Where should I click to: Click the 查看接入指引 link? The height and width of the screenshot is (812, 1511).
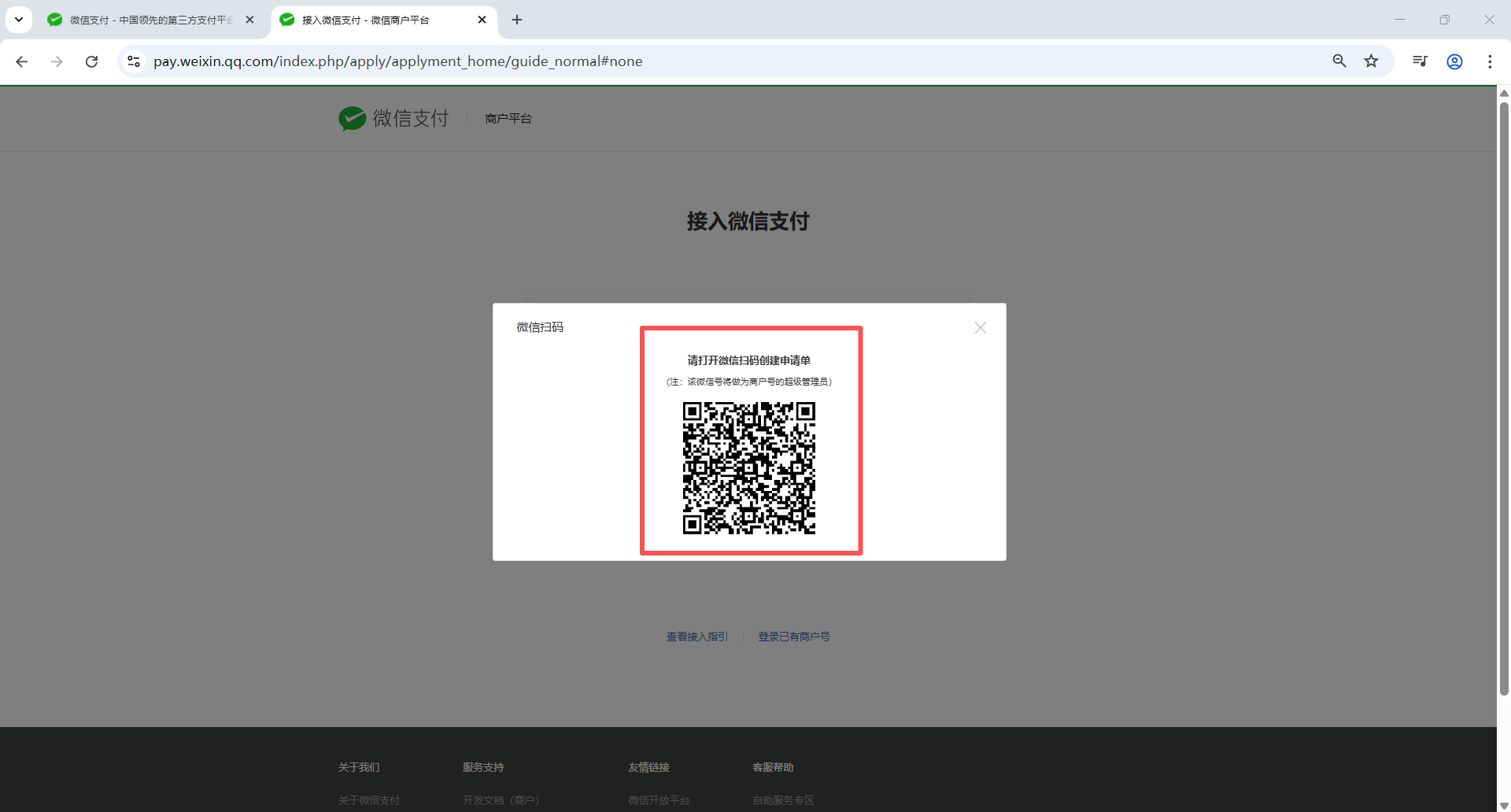(x=696, y=637)
